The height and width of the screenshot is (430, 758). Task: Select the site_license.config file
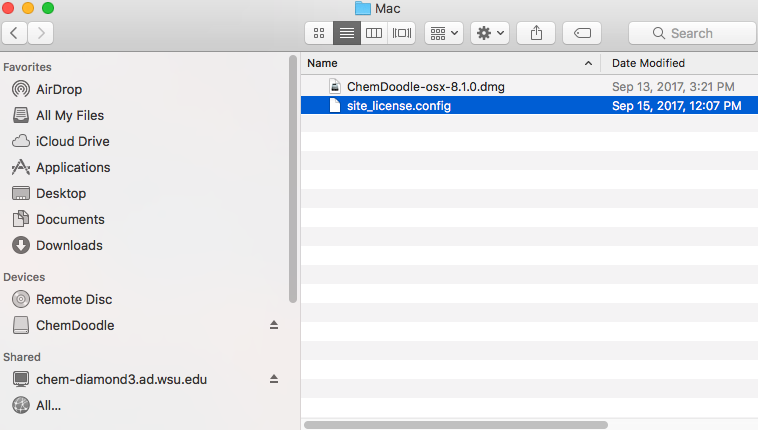click(x=398, y=105)
